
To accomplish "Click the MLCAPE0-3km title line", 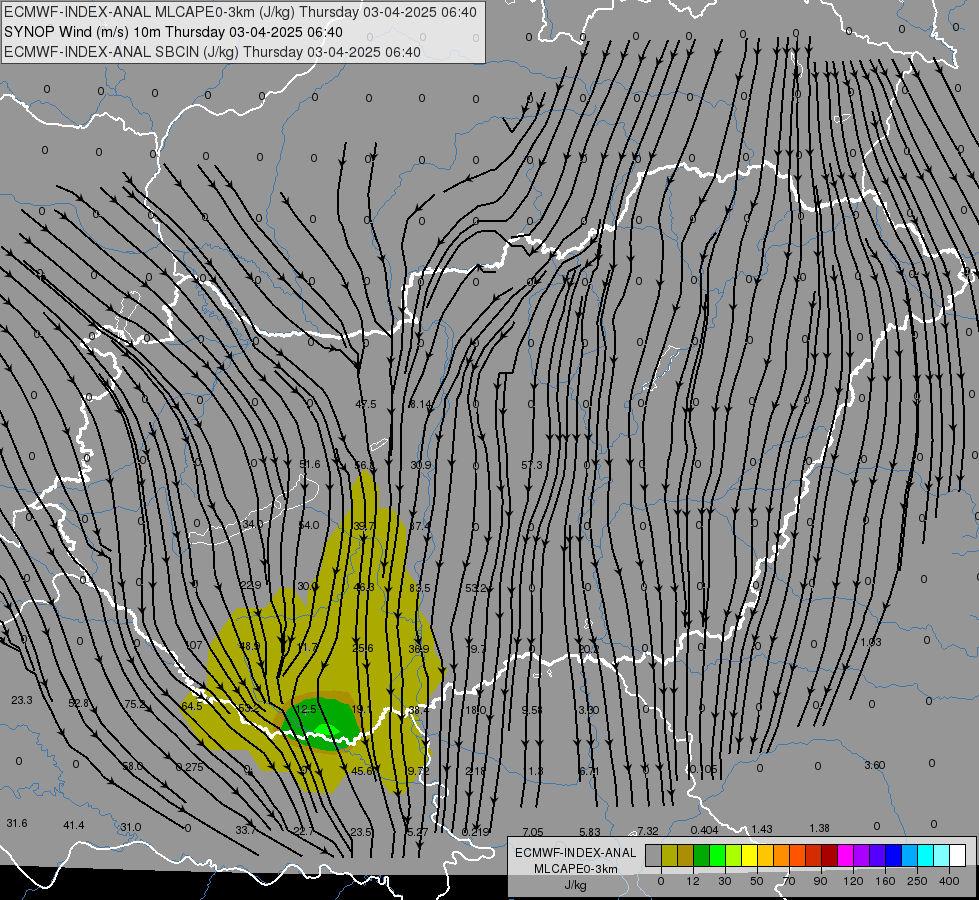I will [x=240, y=12].
